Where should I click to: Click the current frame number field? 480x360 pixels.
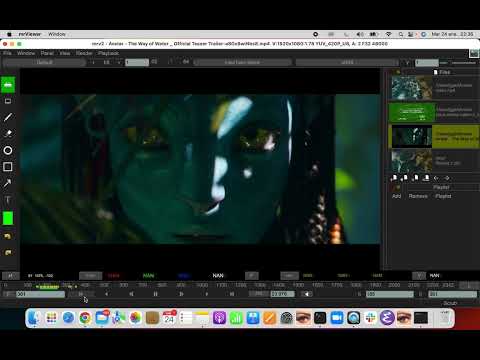[40, 294]
